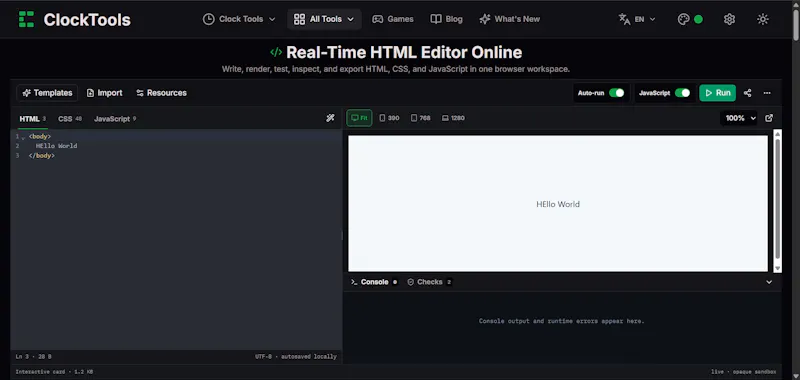Go to the Games page

(392, 19)
